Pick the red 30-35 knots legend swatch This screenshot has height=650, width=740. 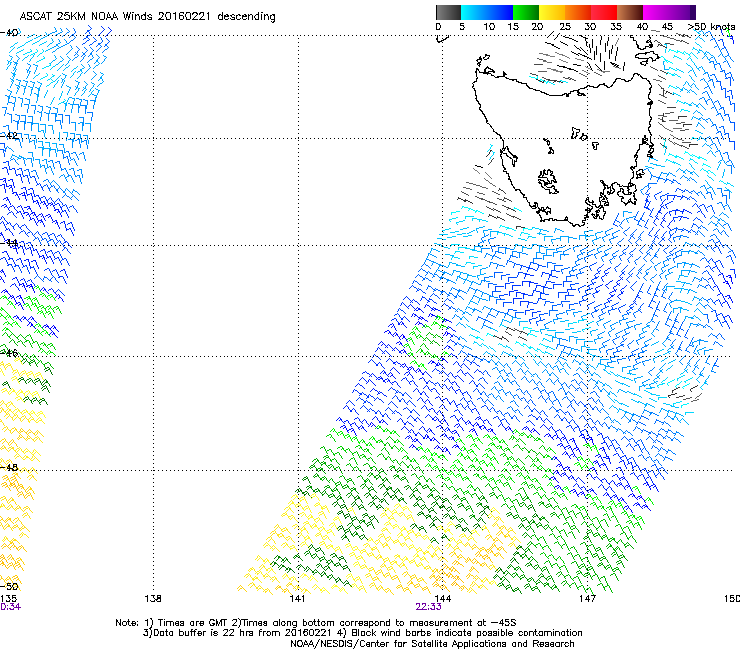click(x=604, y=12)
